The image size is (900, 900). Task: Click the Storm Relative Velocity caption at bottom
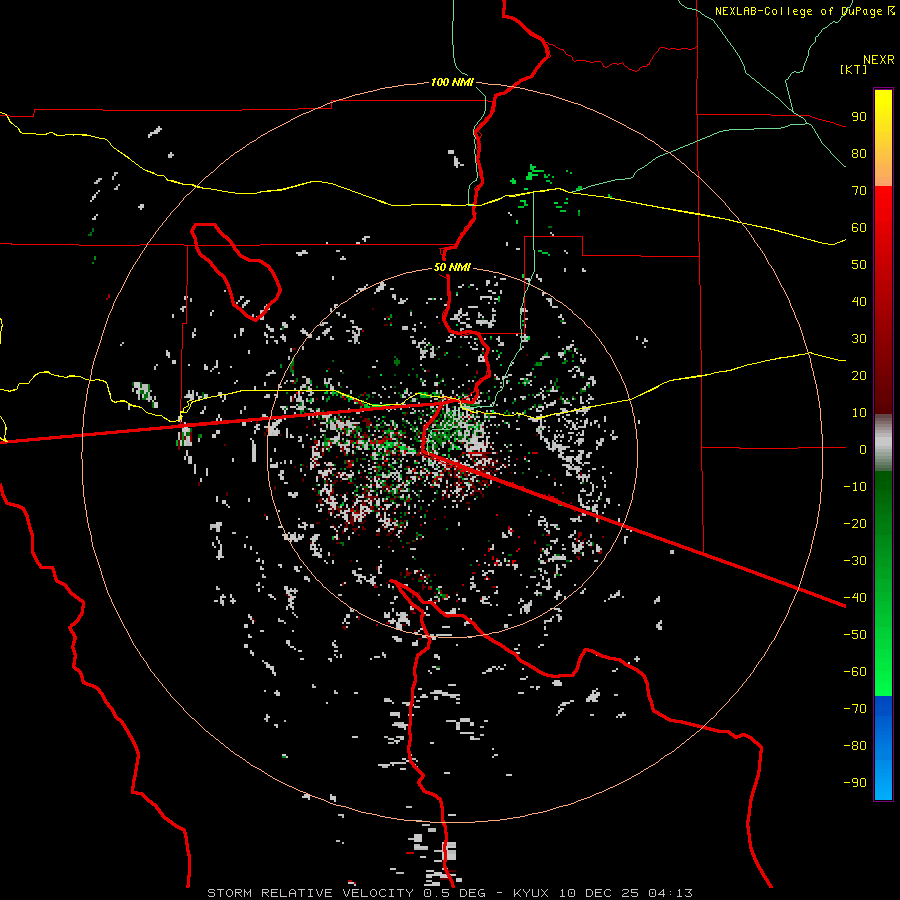click(450, 893)
